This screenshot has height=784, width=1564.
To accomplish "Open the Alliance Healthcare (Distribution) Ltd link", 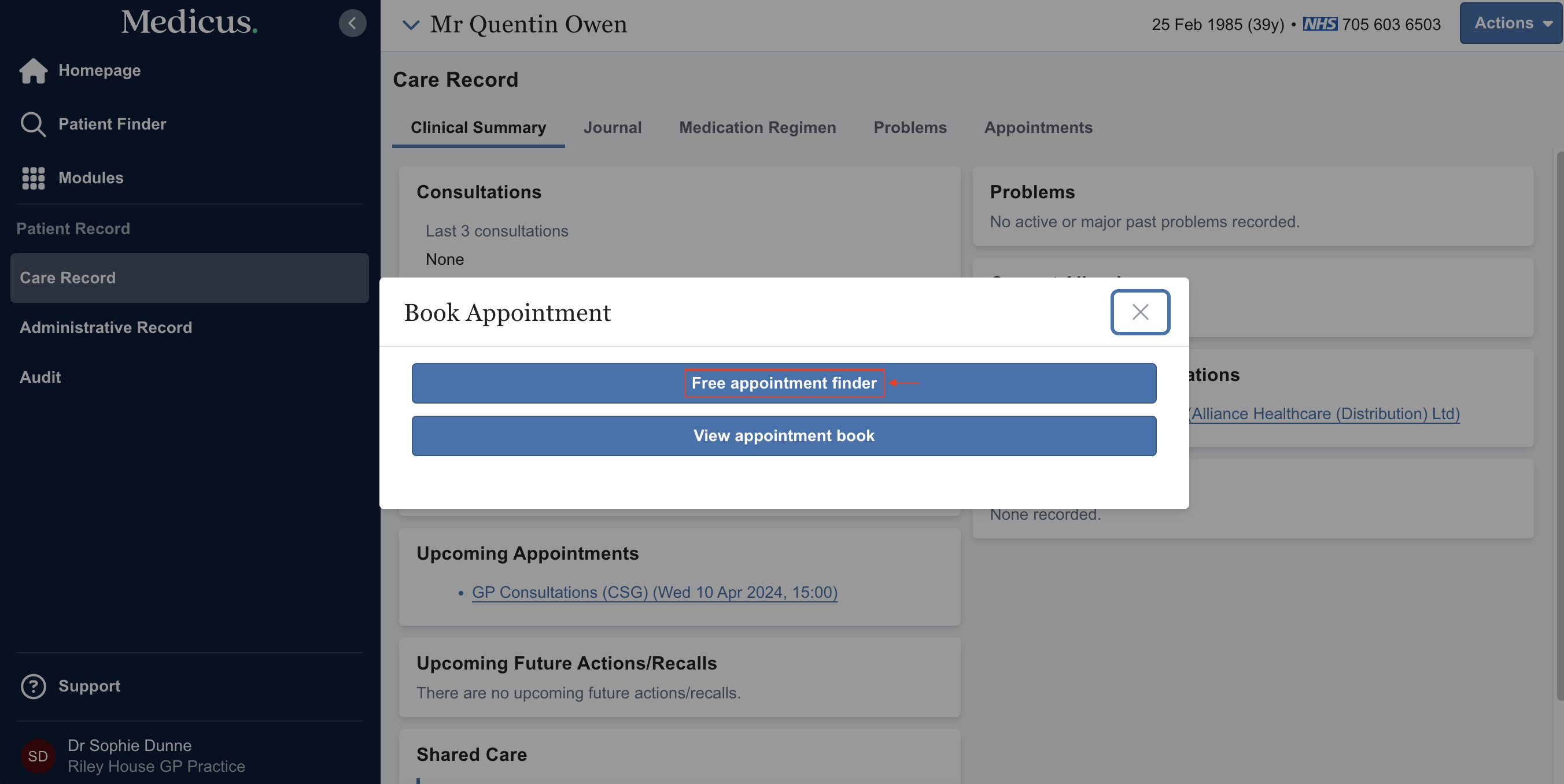I will pos(1325,414).
